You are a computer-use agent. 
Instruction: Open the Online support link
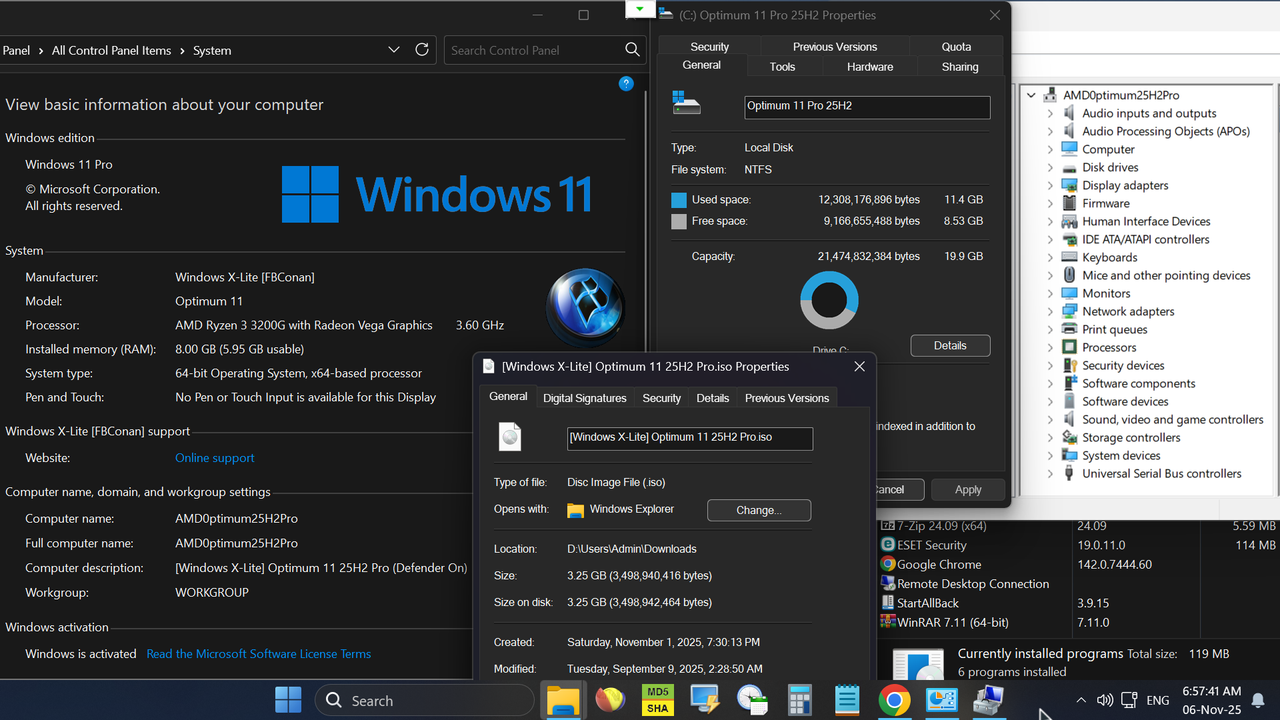214,457
